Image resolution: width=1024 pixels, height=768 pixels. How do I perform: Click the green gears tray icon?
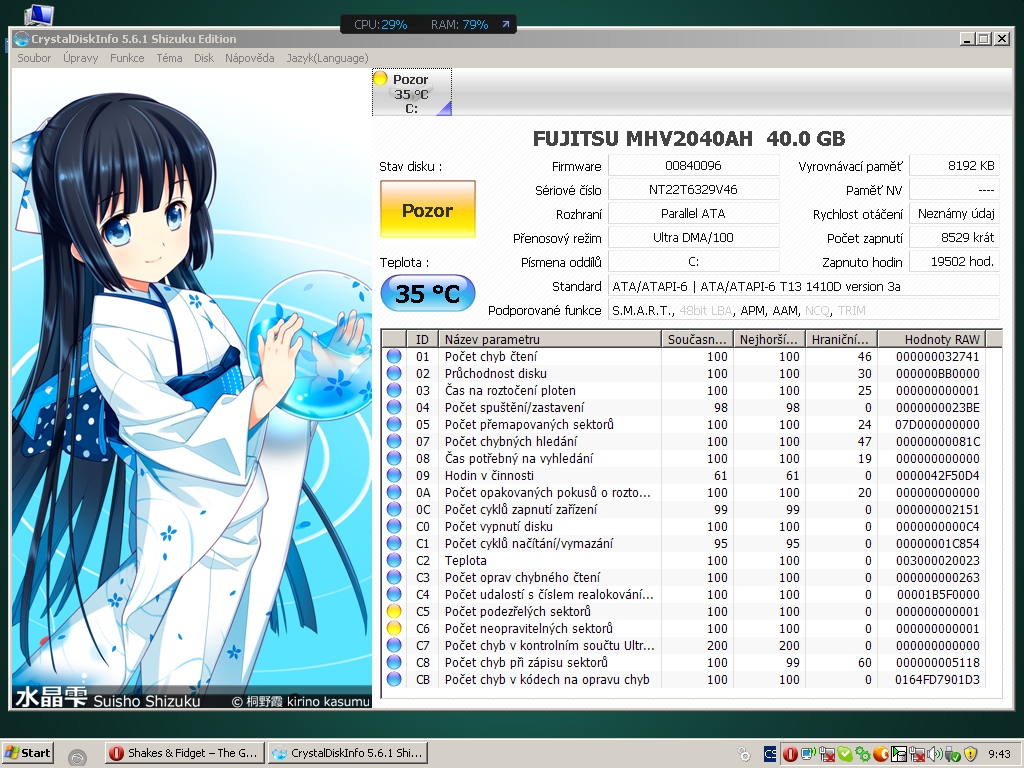[x=863, y=754]
